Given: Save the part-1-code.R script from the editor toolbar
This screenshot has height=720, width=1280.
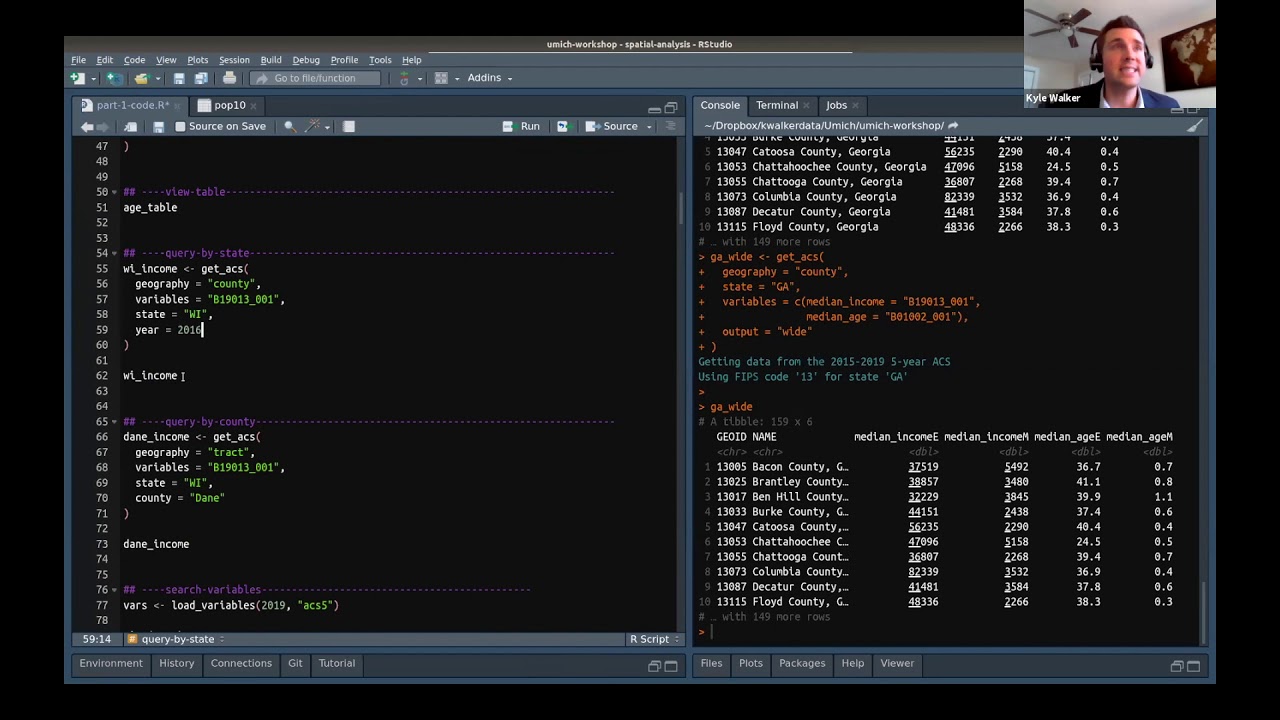Looking at the screenshot, I should point(158,127).
